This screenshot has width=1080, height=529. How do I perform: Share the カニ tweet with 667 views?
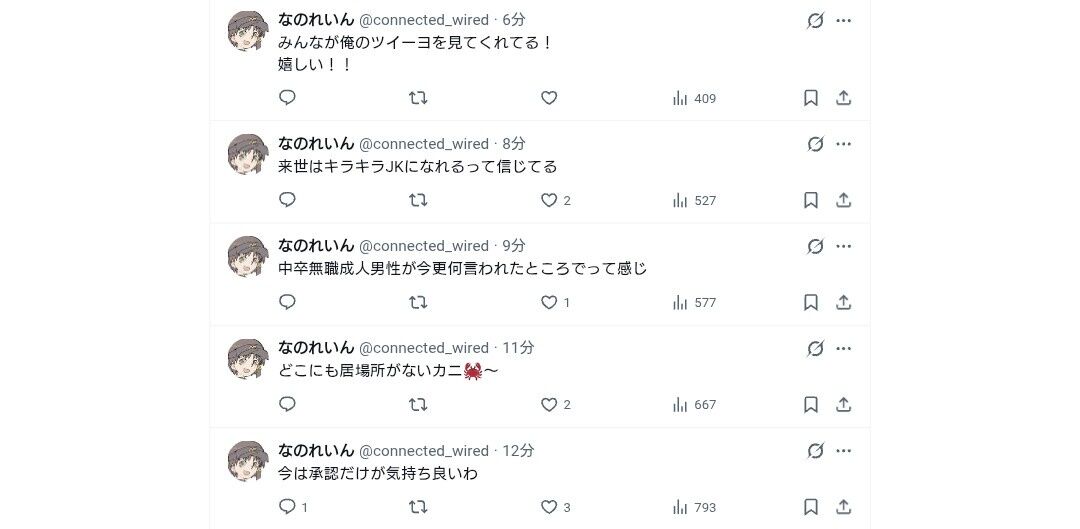click(x=843, y=404)
